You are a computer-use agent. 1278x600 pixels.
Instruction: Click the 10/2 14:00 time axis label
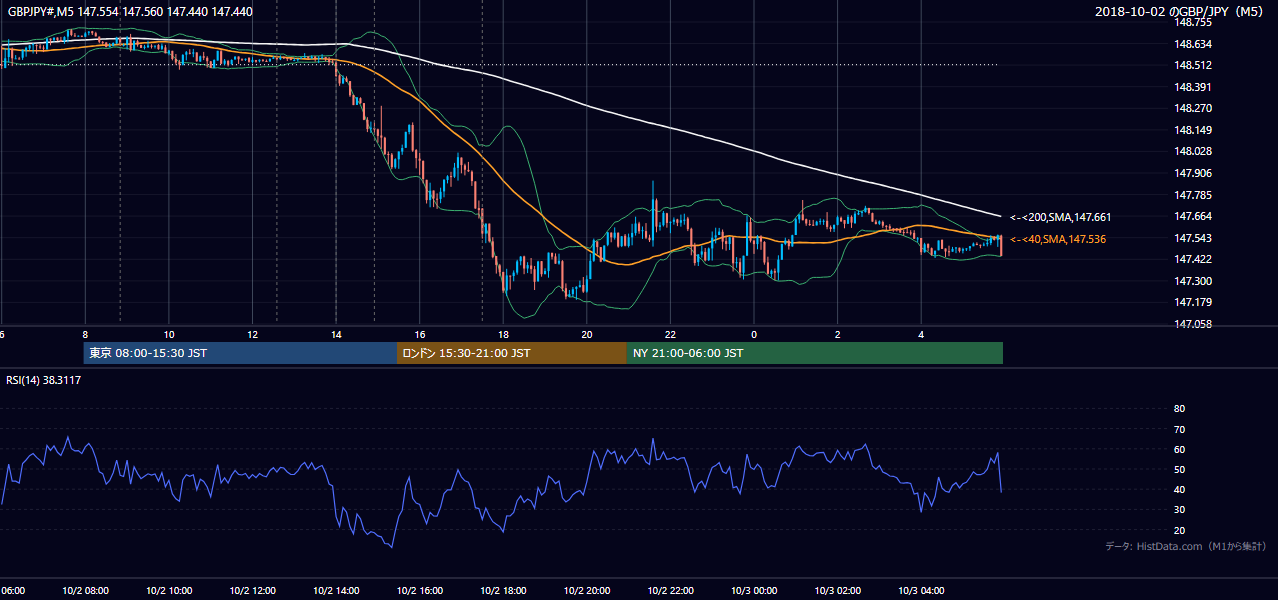(x=336, y=591)
